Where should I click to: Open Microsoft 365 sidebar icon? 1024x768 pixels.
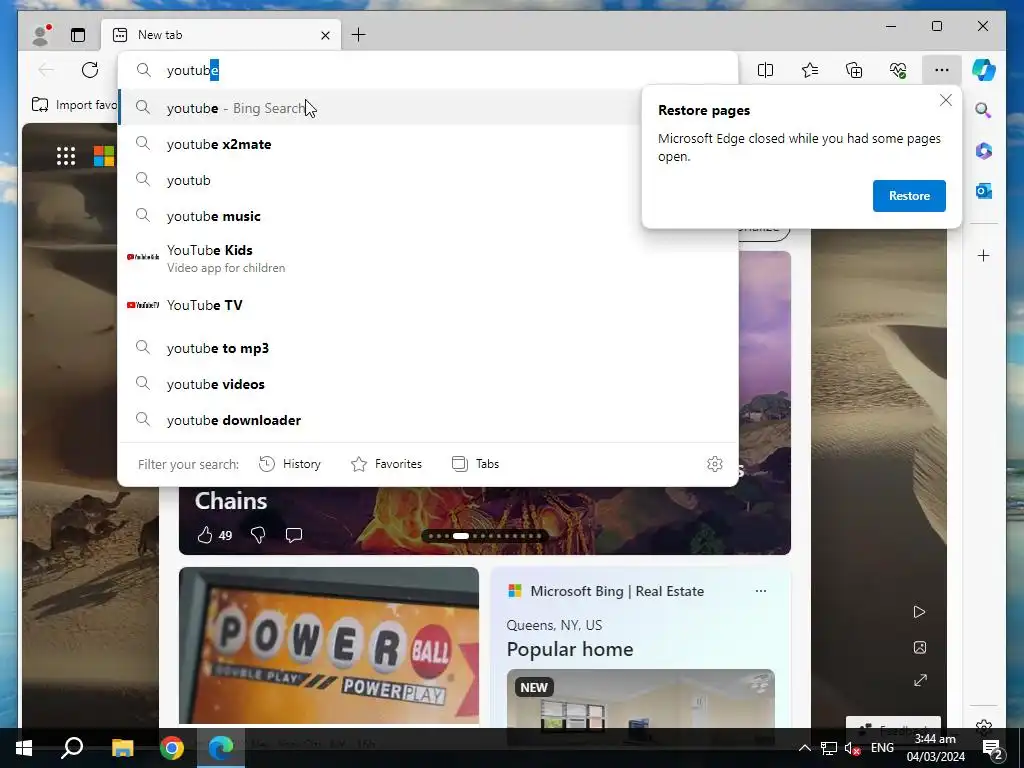[x=984, y=151]
